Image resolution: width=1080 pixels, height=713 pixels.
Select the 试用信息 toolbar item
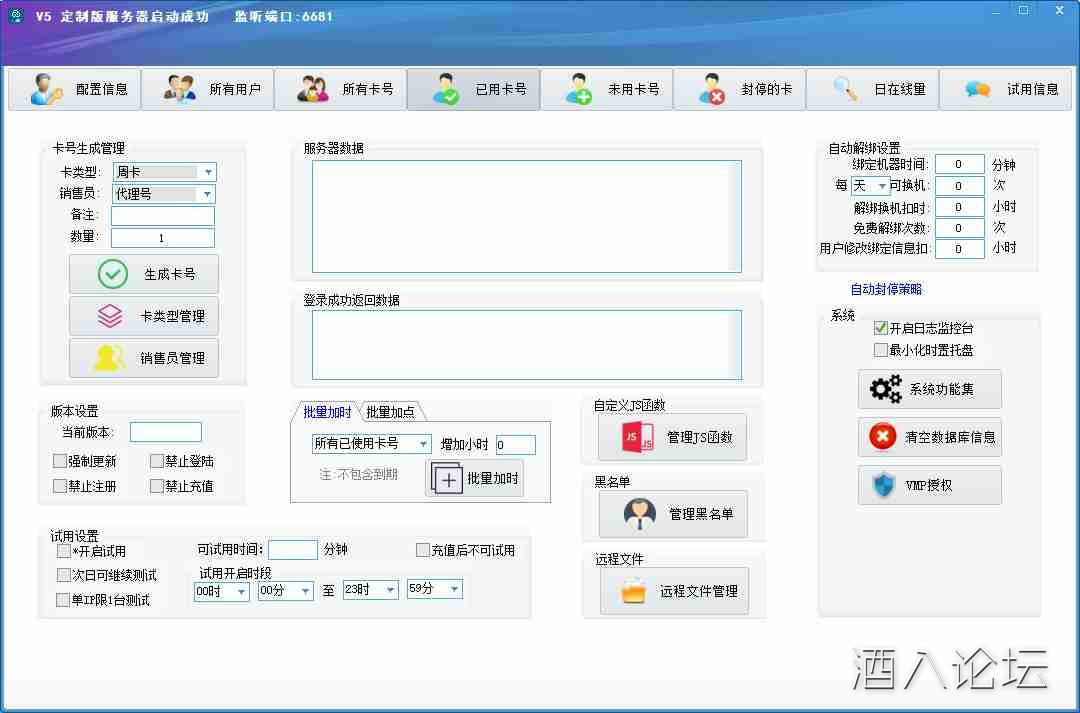[1005, 89]
